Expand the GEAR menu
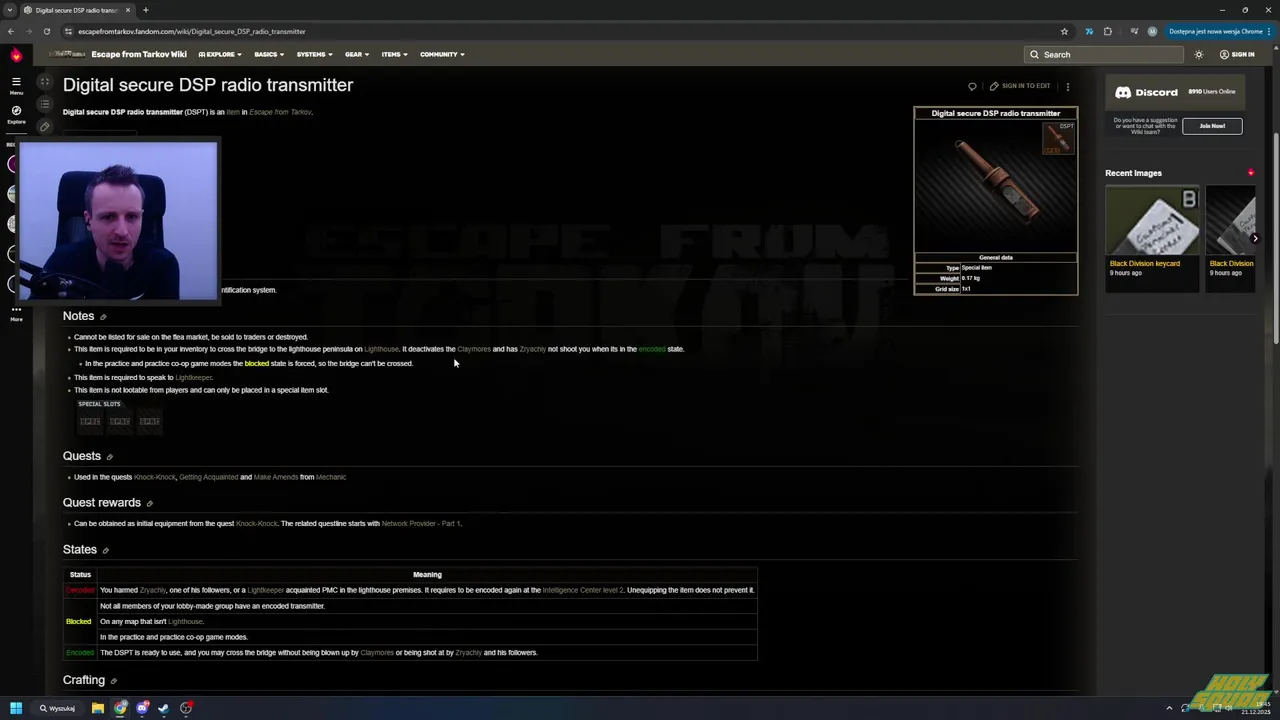Viewport: 1280px width, 720px height. click(x=357, y=54)
